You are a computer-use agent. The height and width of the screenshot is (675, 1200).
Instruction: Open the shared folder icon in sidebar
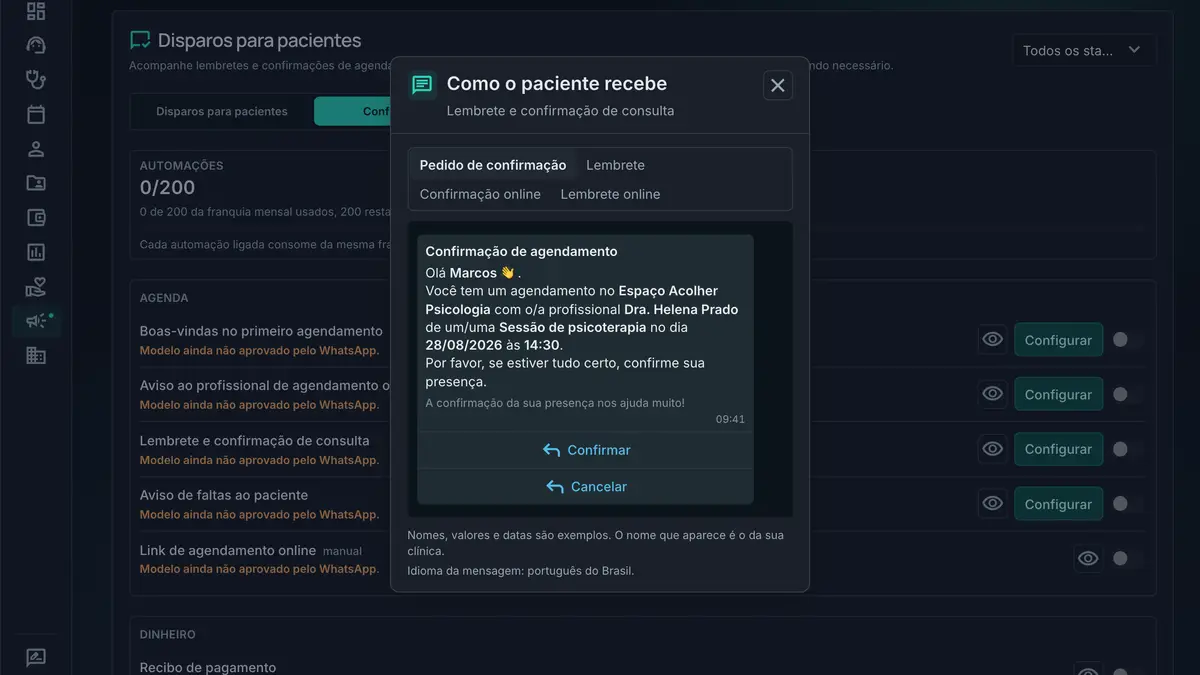click(36, 183)
